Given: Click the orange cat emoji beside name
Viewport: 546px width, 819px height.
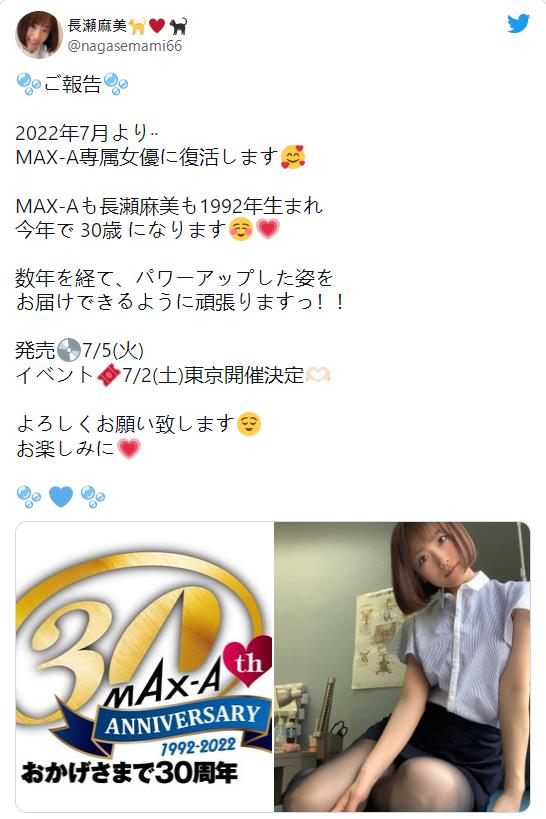Looking at the screenshot, I should pos(138,26).
